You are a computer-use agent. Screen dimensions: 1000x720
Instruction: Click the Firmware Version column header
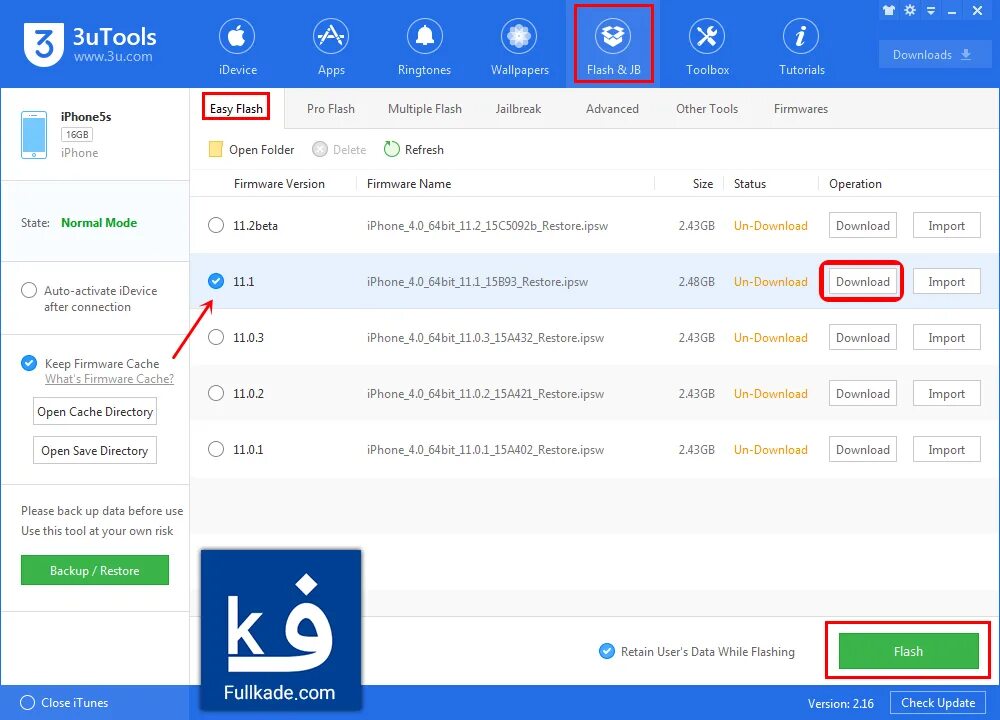pyautogui.click(x=279, y=184)
